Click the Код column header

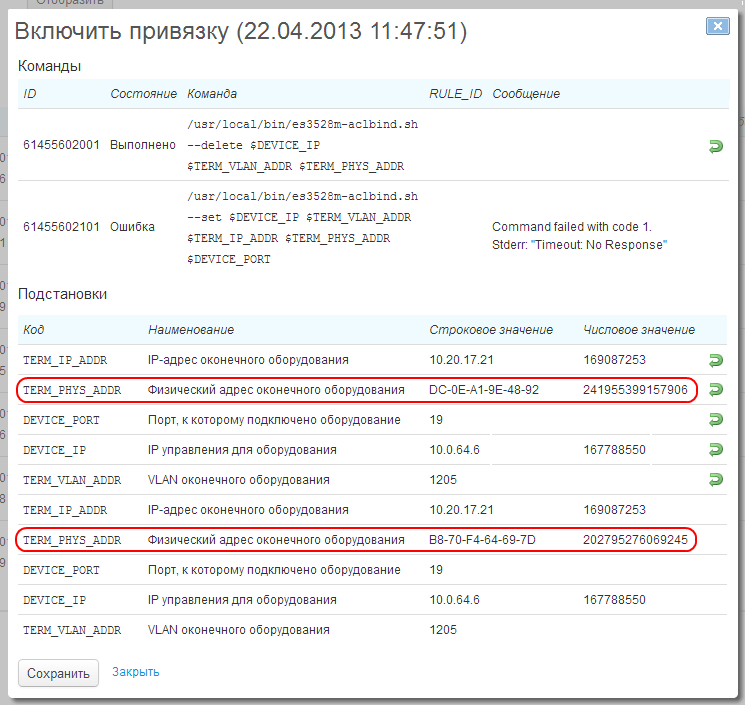click(33, 330)
